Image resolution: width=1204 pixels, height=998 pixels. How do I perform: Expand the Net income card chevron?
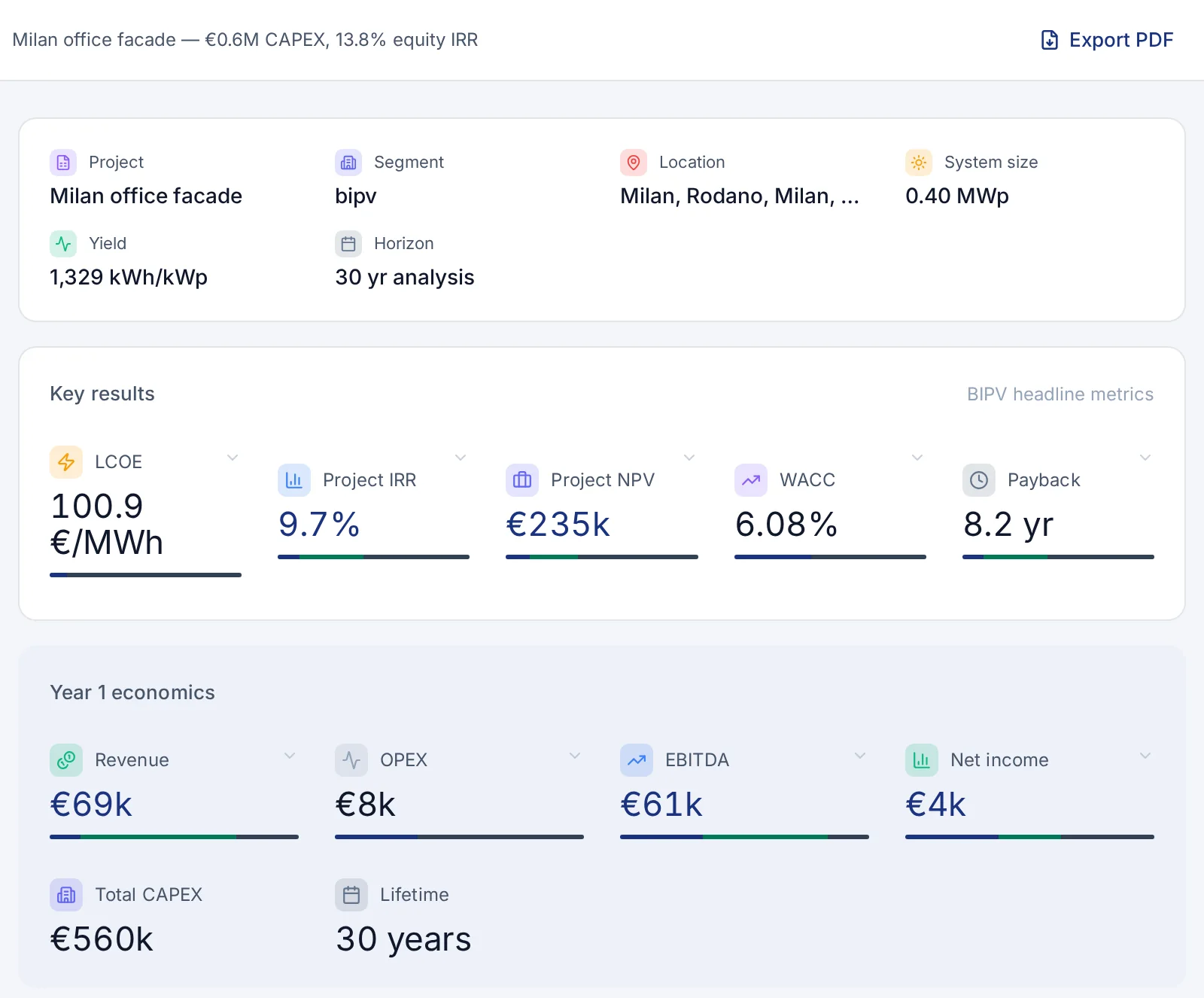tap(1145, 756)
